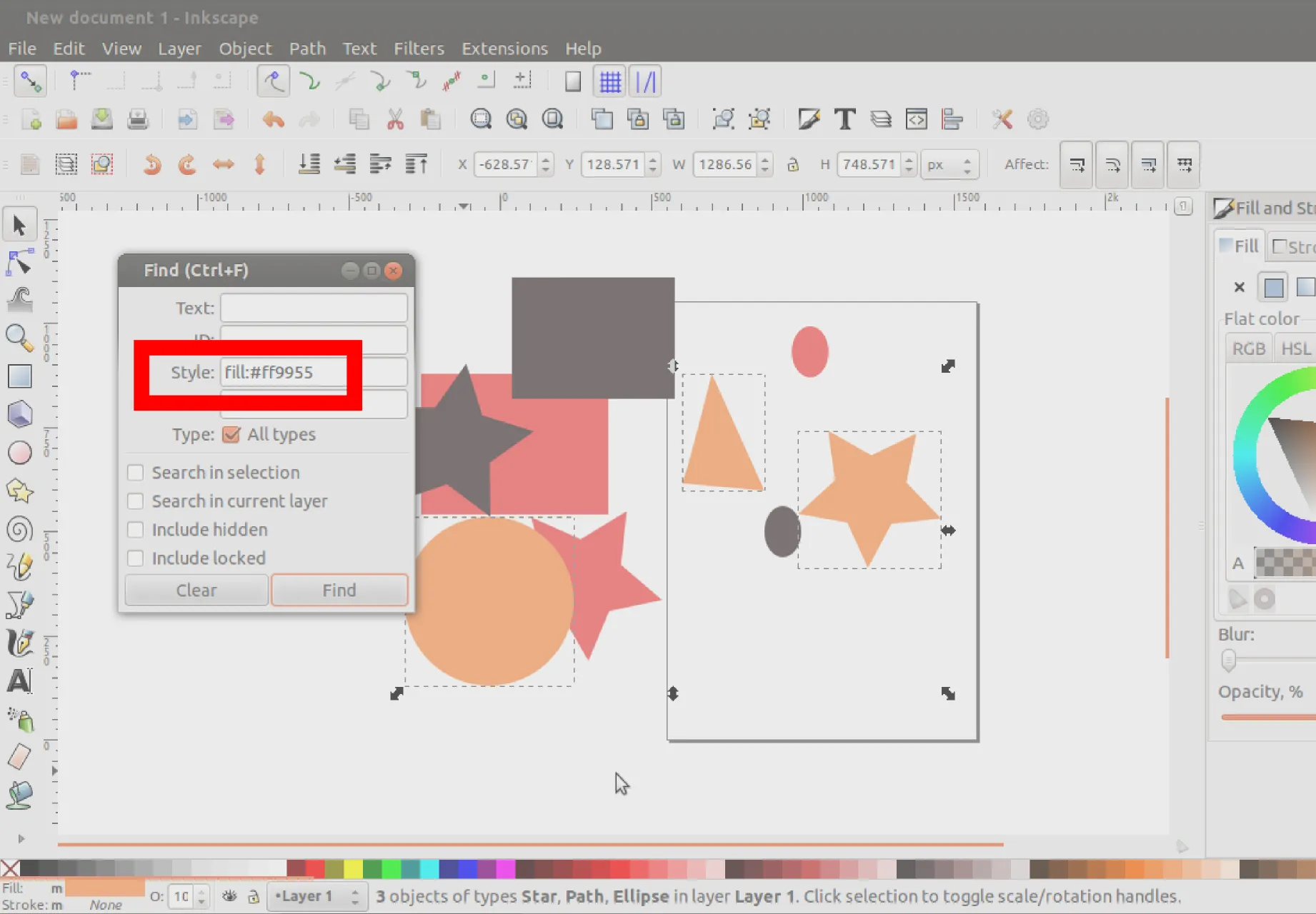The width and height of the screenshot is (1316, 914).
Task: Switch to the Fill tab
Action: 1240,246
